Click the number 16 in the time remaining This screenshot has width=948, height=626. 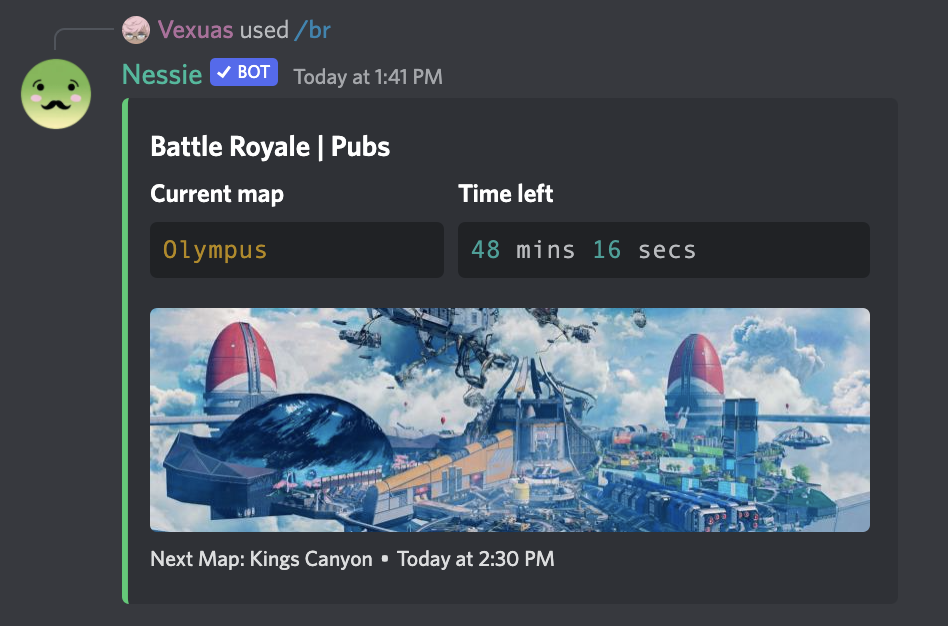[607, 250]
